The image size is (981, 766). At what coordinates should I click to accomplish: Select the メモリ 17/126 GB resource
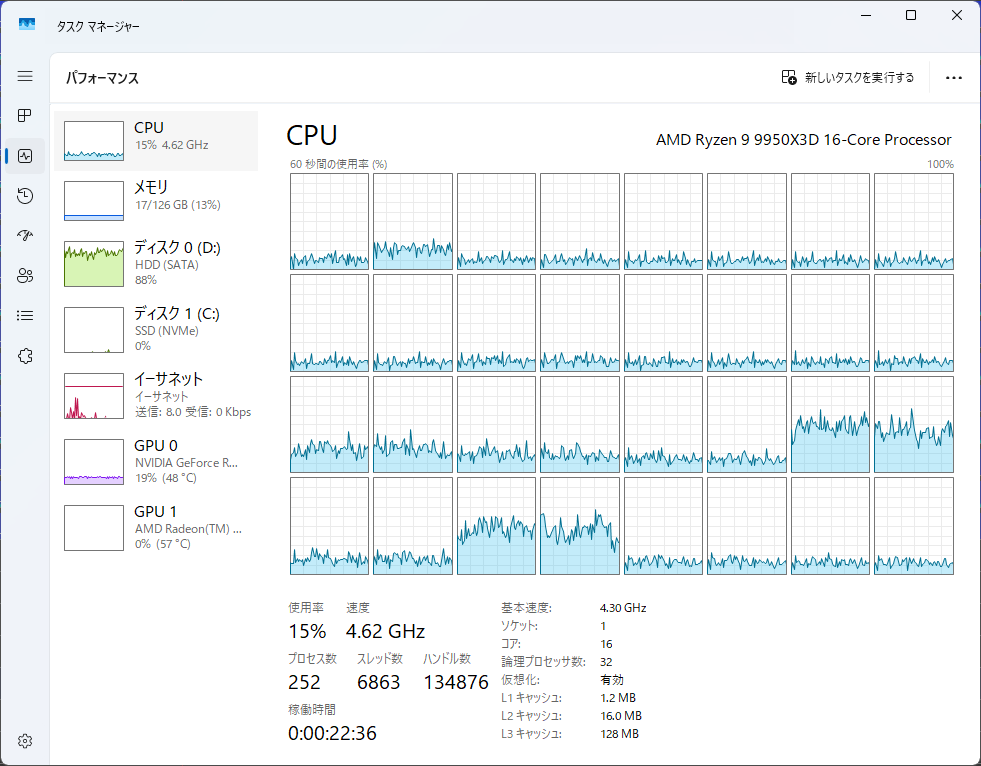point(156,201)
